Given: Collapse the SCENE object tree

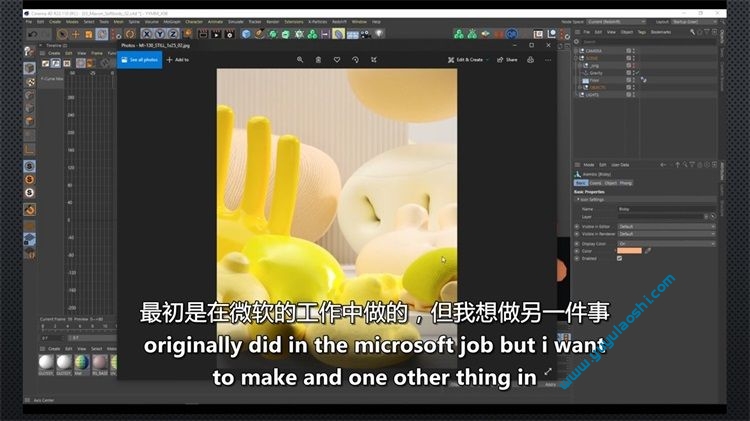Looking at the screenshot, I should (x=576, y=58).
